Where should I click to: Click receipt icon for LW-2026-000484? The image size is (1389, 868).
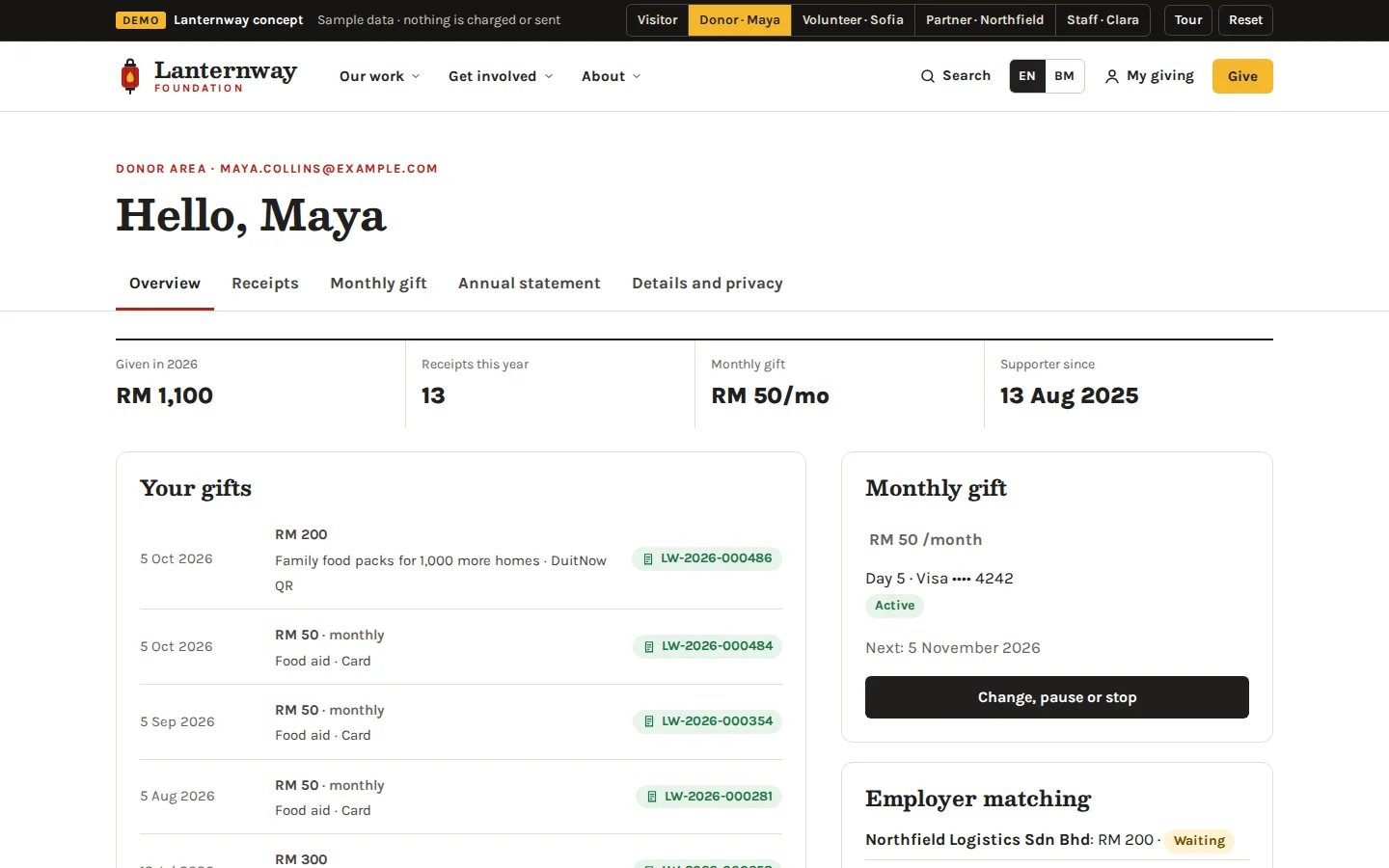[649, 646]
